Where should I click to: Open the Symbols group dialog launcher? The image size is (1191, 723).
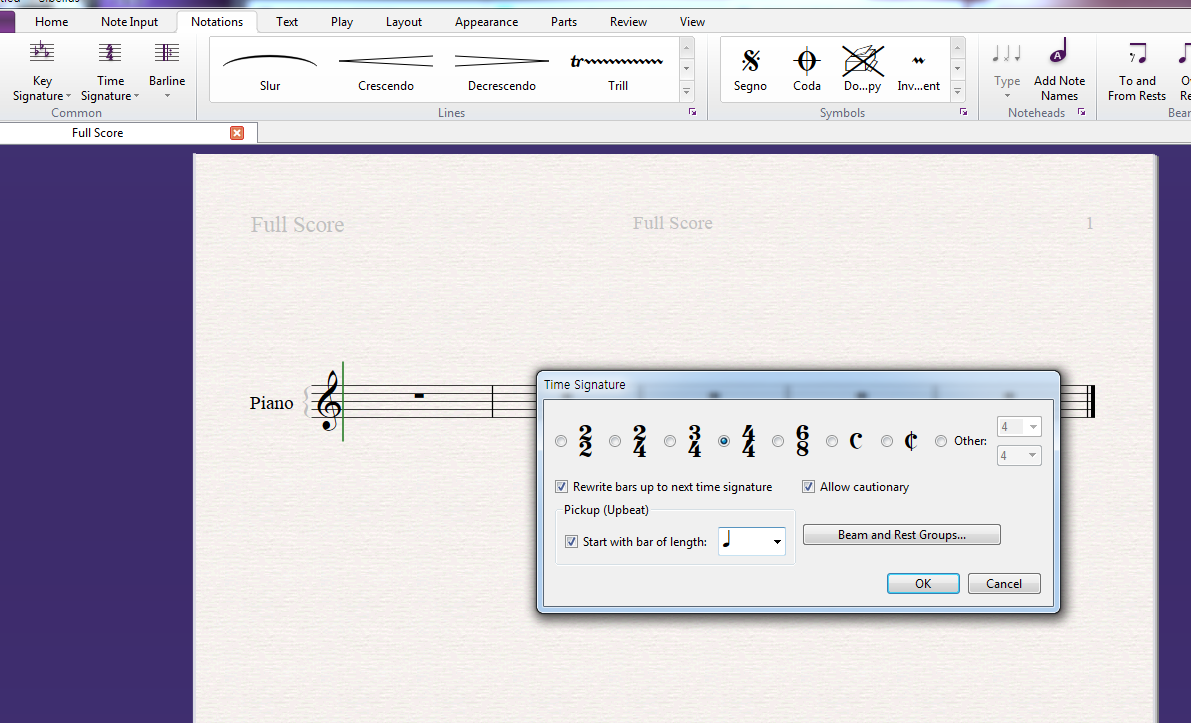pyautogui.click(x=963, y=112)
